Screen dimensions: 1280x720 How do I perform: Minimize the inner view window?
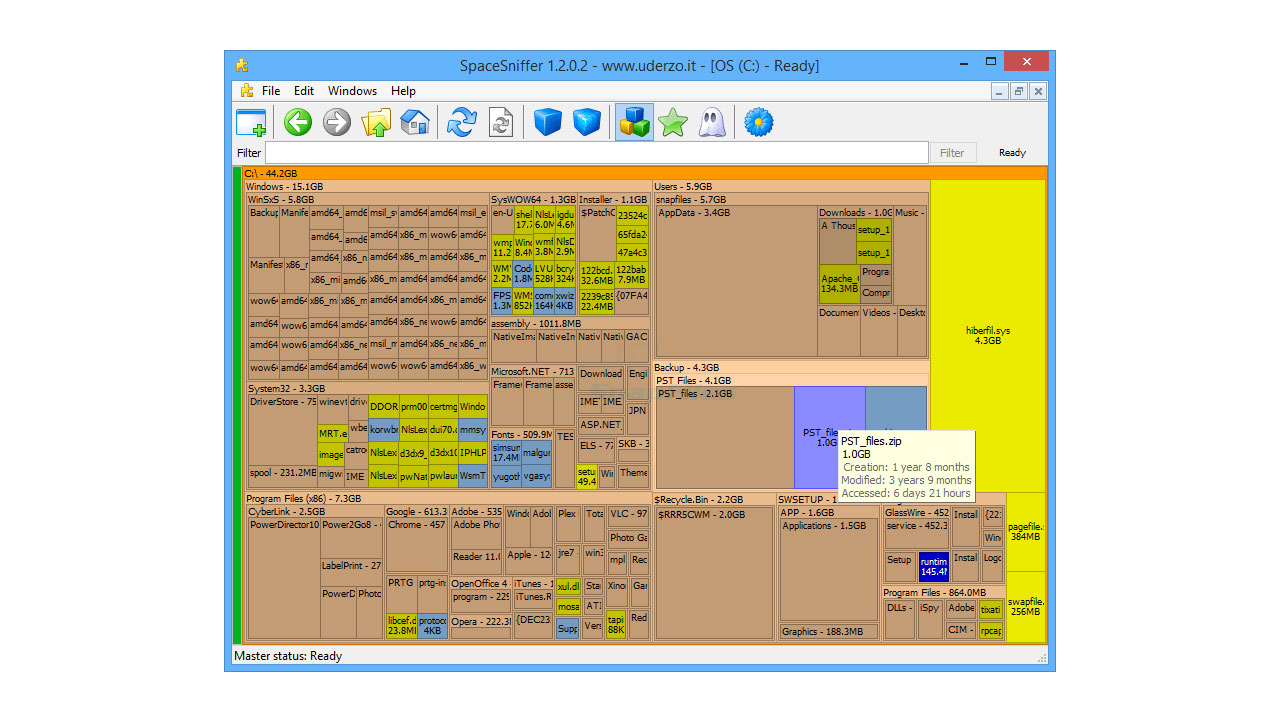1000,91
